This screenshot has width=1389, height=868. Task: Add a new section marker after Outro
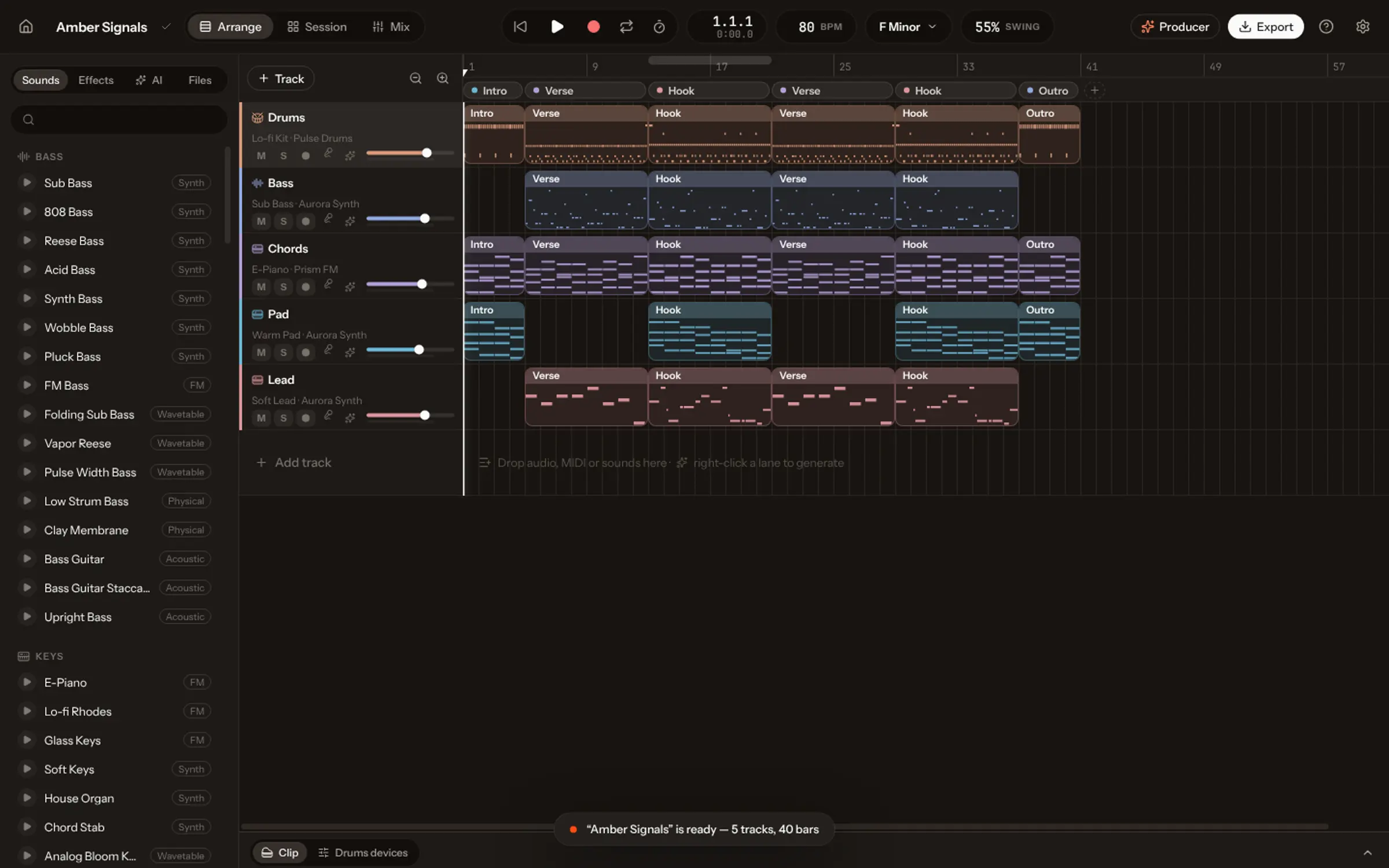pyautogui.click(x=1094, y=90)
